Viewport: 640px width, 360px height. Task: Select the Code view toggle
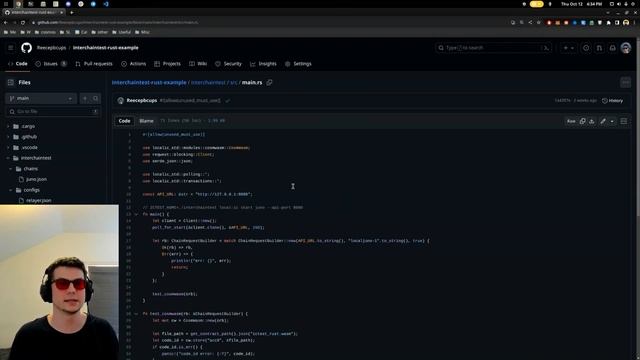tap(124, 121)
